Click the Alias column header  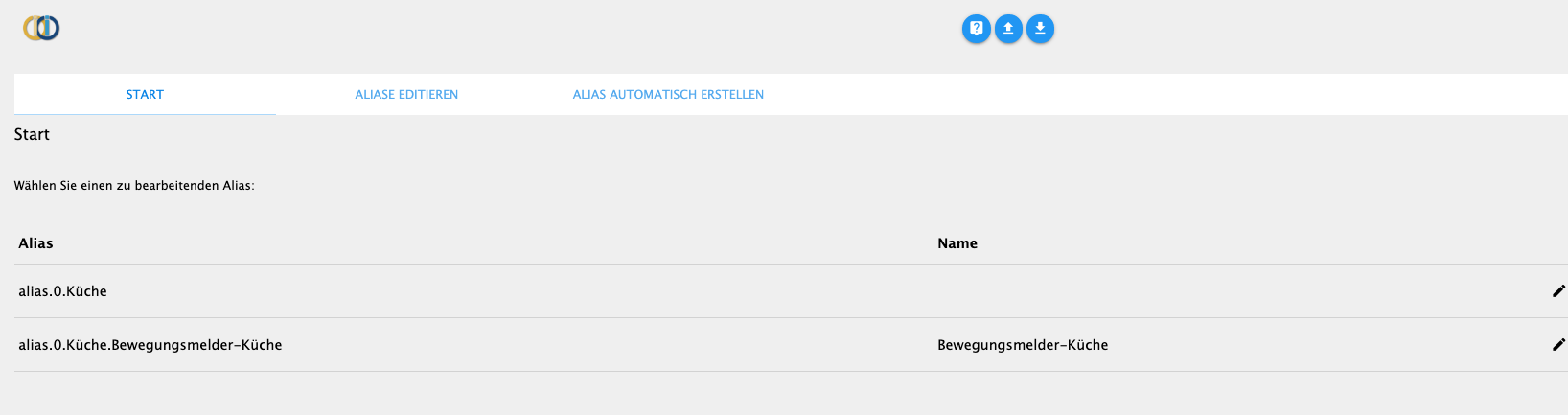point(36,243)
